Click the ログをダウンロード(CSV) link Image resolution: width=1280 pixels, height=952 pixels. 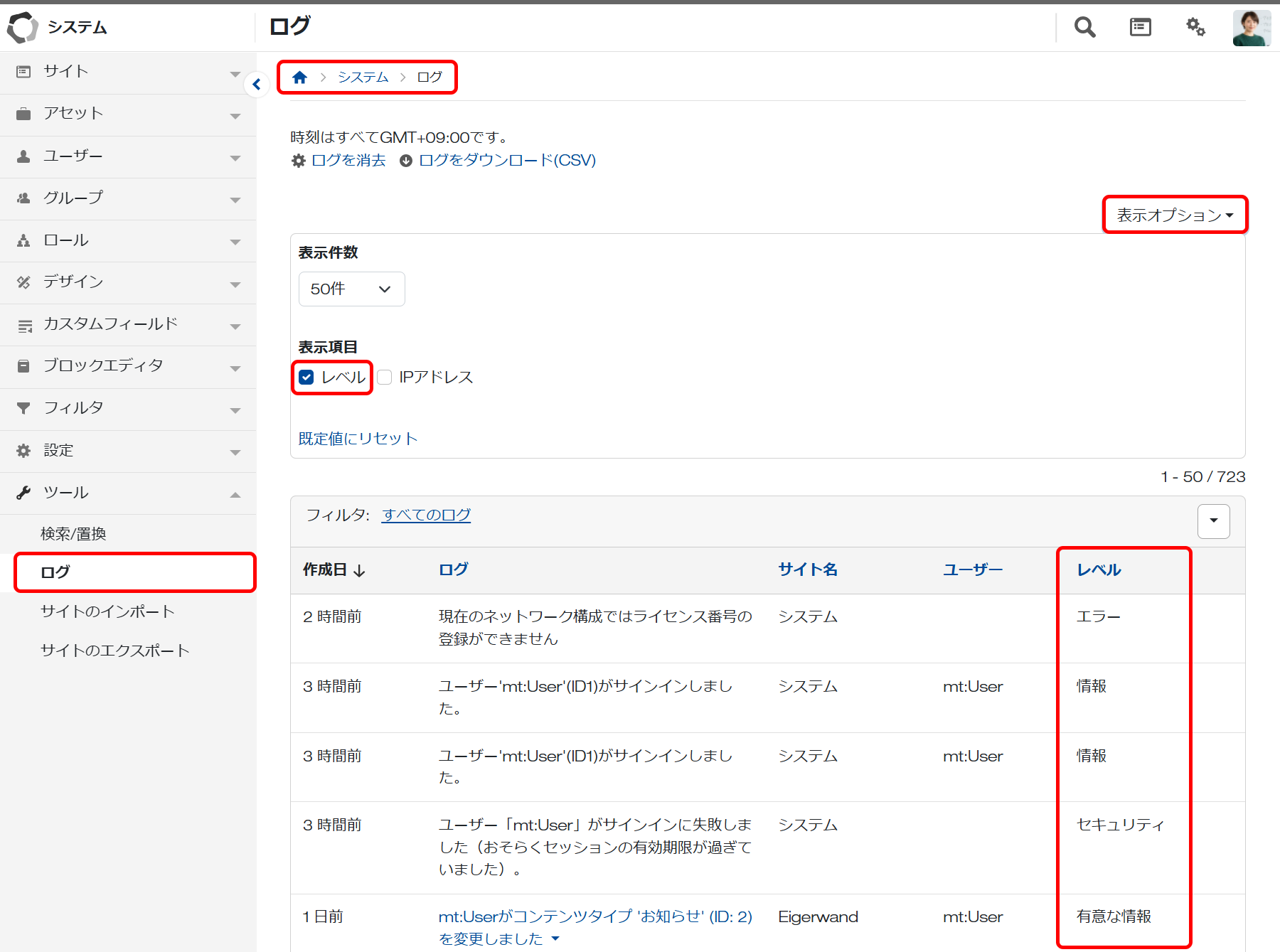(x=507, y=161)
